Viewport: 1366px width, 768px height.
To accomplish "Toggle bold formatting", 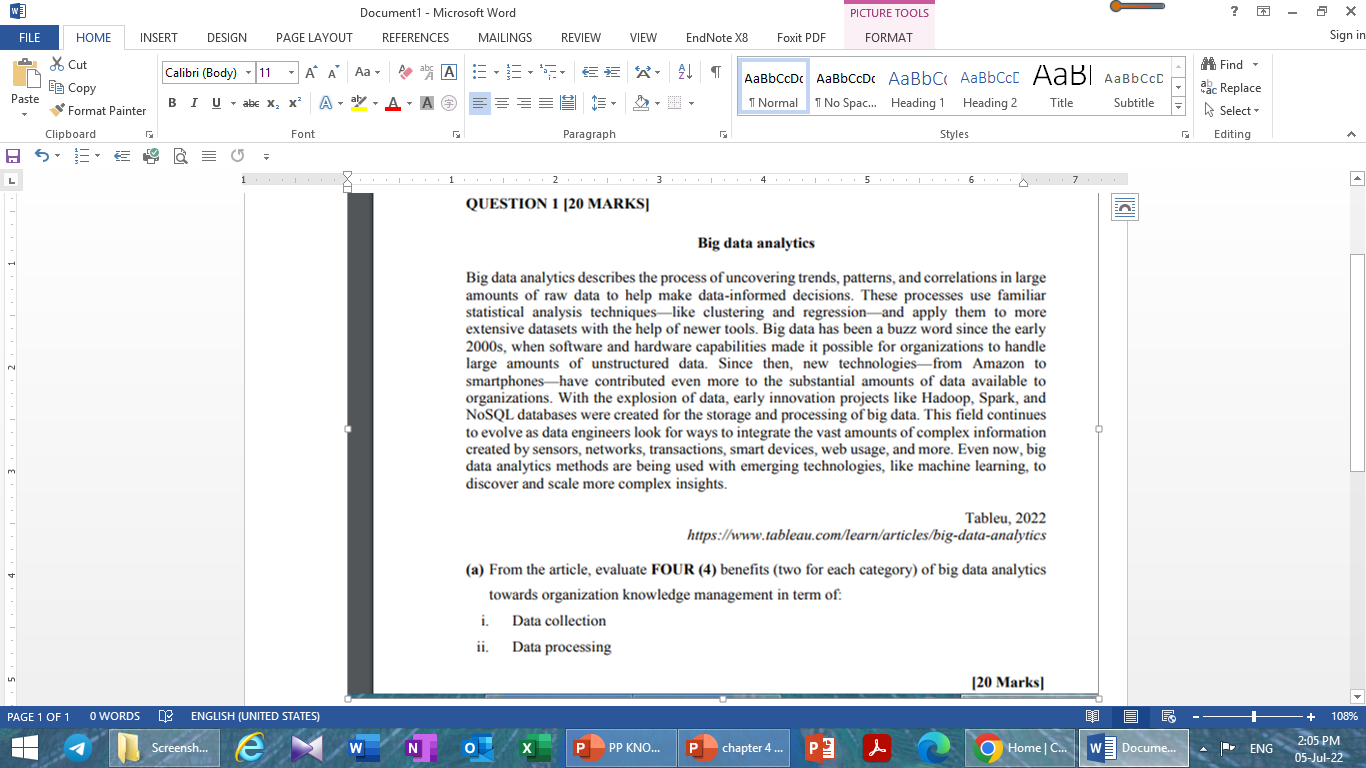I will click(172, 103).
